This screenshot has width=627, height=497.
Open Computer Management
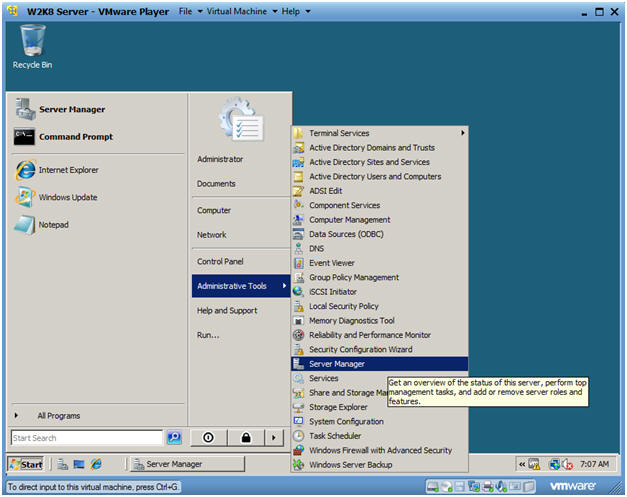[380, 220]
